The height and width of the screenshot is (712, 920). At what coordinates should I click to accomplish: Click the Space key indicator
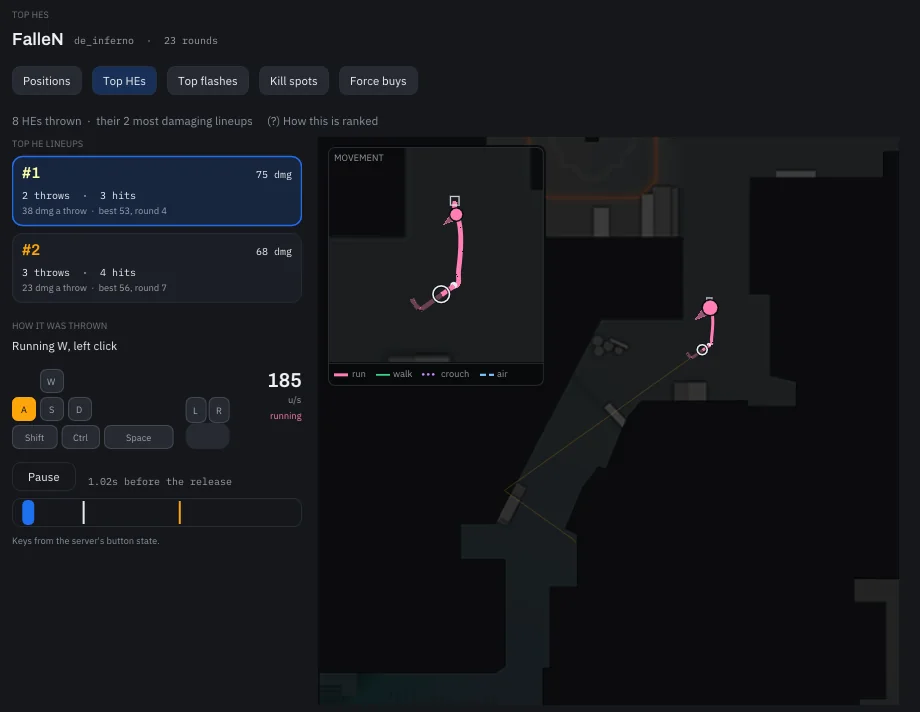click(138, 437)
